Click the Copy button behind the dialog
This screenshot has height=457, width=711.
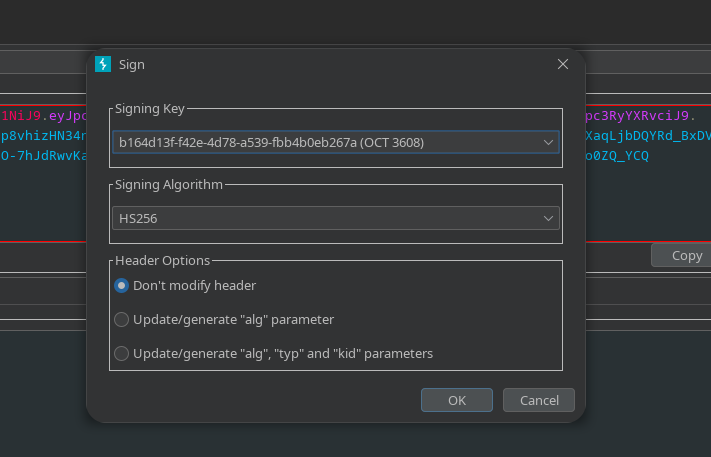[686, 255]
